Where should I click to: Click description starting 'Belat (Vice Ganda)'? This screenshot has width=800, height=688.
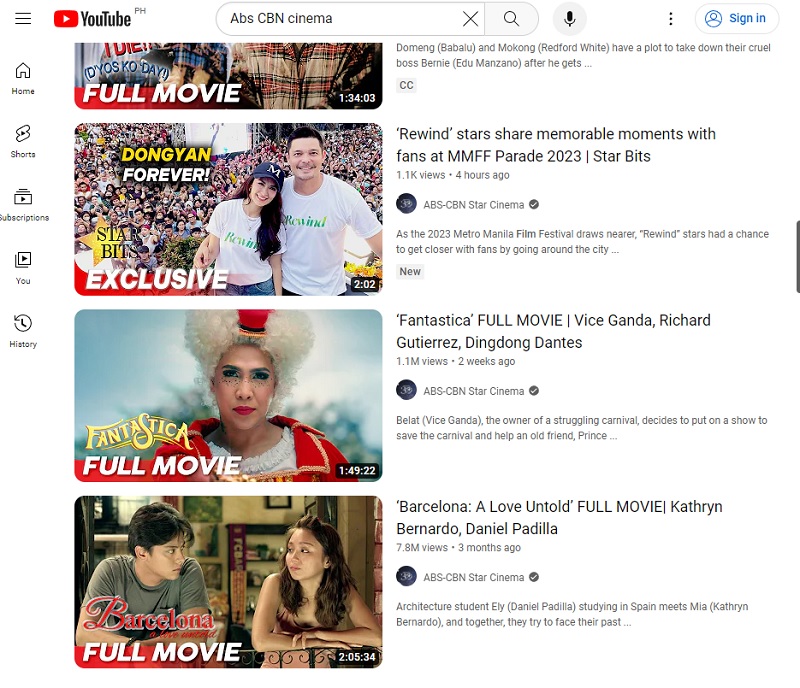pos(582,428)
